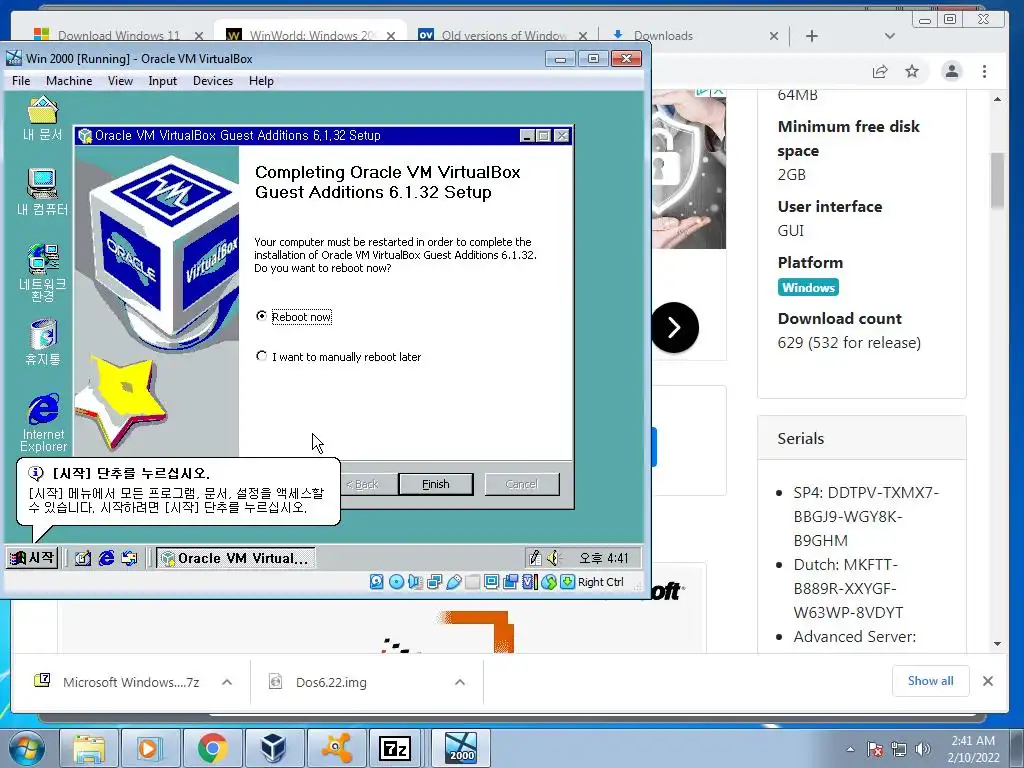The height and width of the screenshot is (768, 1024).
Task: Click the share icon in Chrome's address bar
Action: pyautogui.click(x=880, y=71)
